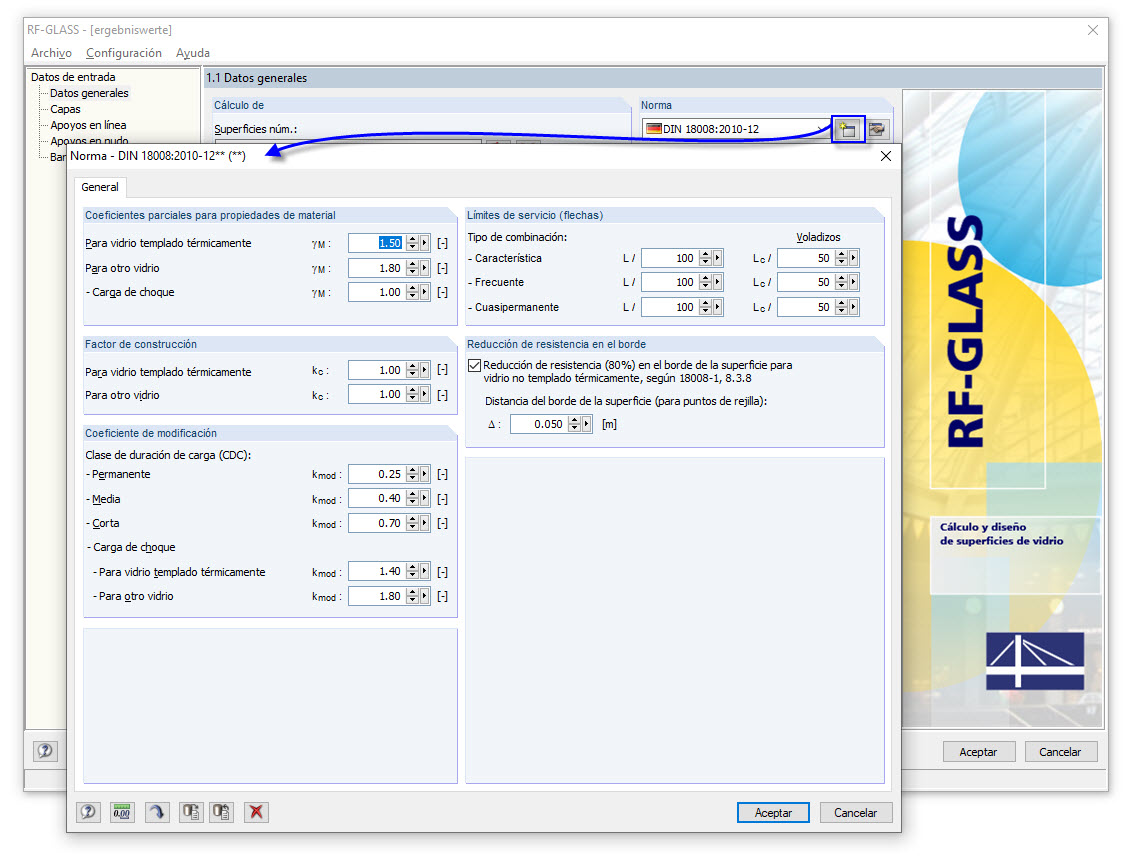Open arrow menu for Permanente kmod value
This screenshot has width=1127, height=864.
(x=425, y=474)
